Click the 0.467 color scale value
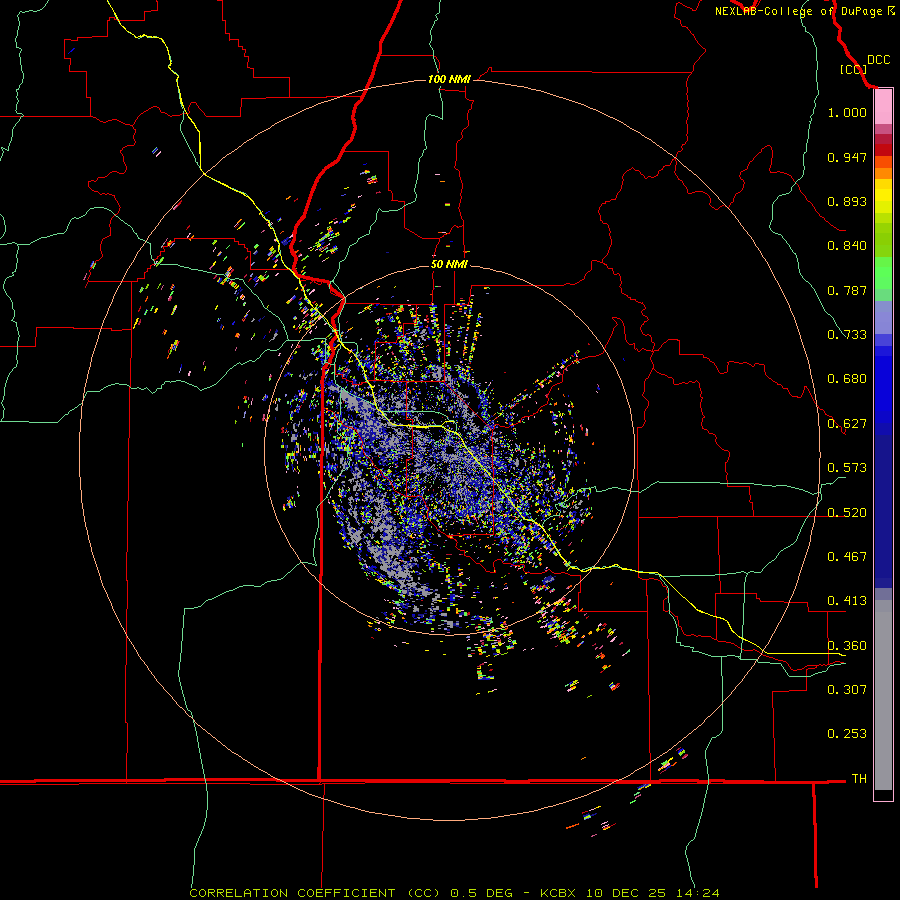 click(847, 557)
